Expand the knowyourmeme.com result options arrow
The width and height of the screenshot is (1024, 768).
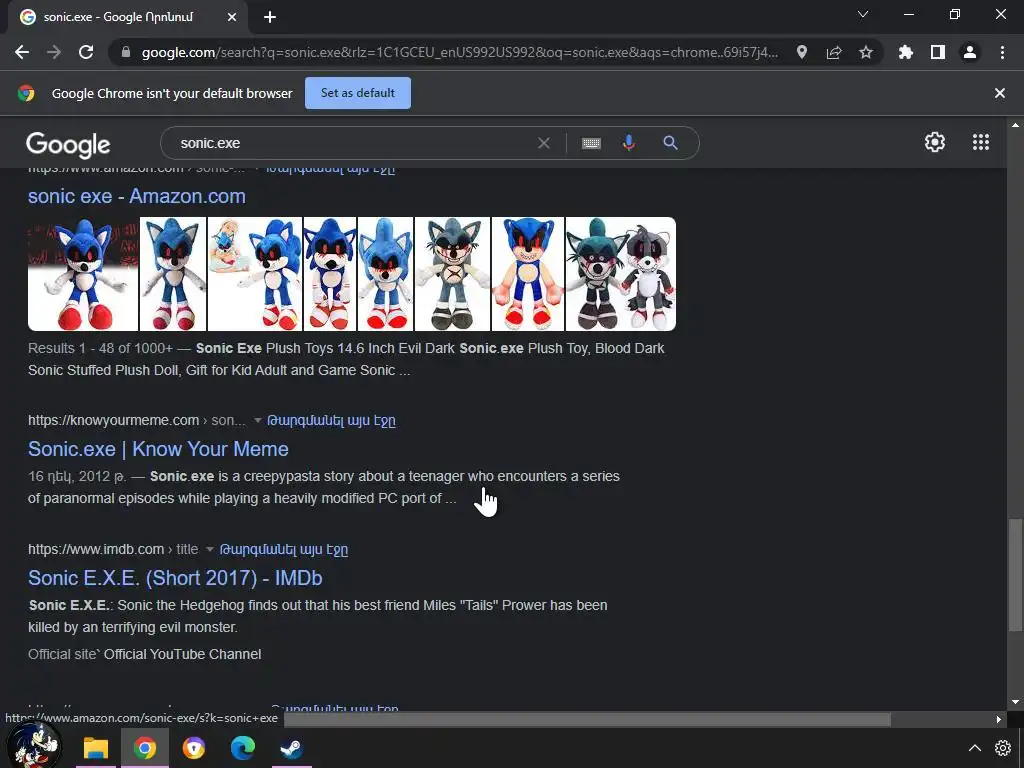(x=257, y=420)
